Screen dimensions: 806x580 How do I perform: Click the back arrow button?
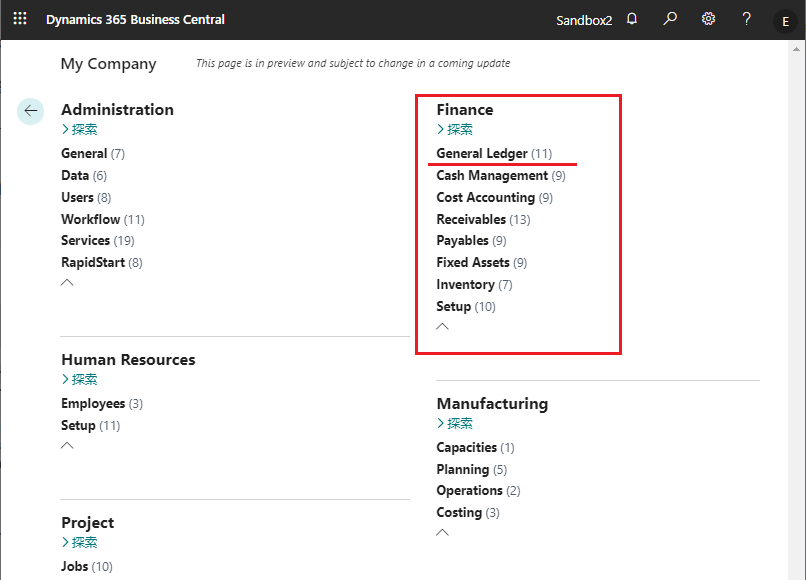(31, 111)
